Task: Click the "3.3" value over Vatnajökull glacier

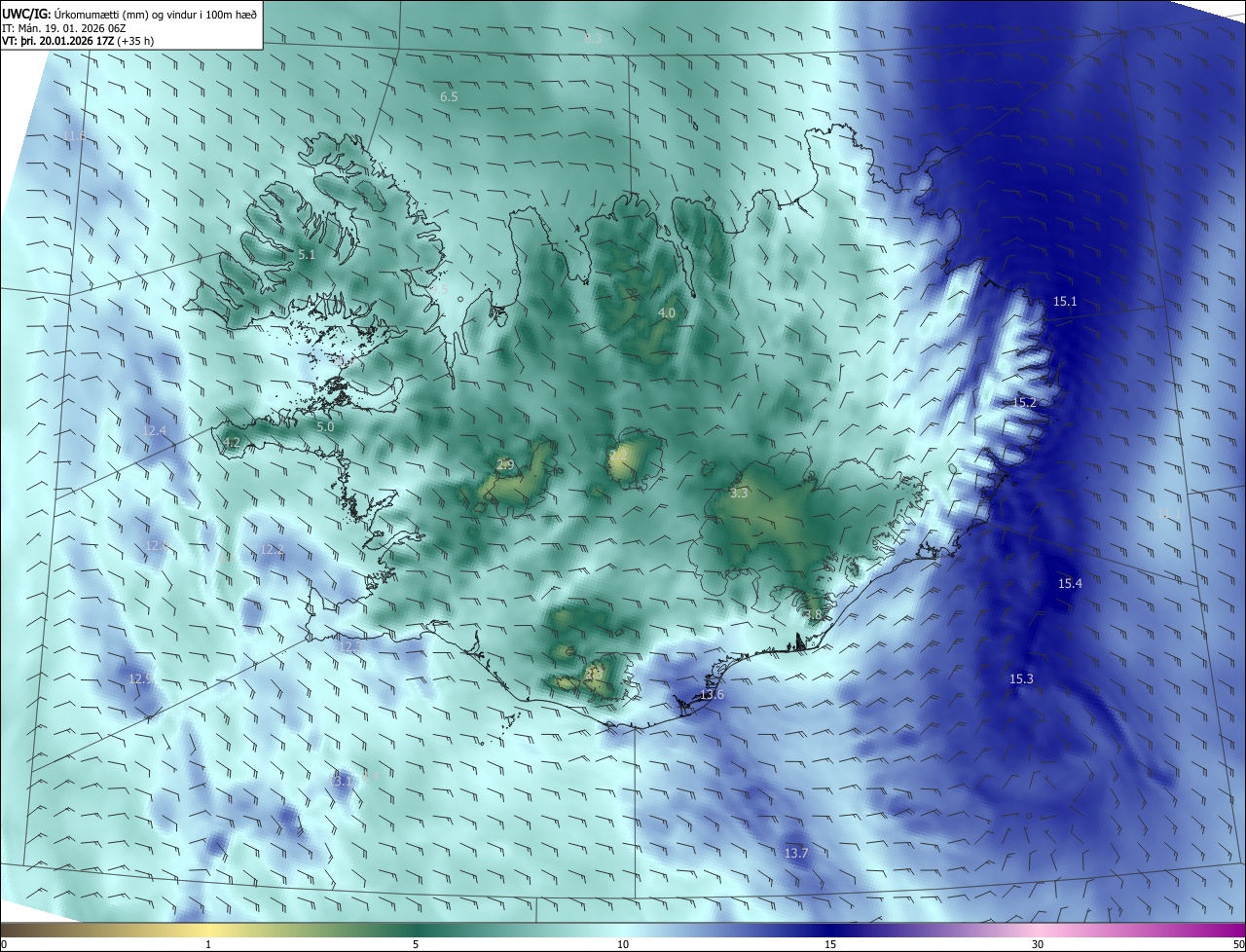Action: coord(739,494)
